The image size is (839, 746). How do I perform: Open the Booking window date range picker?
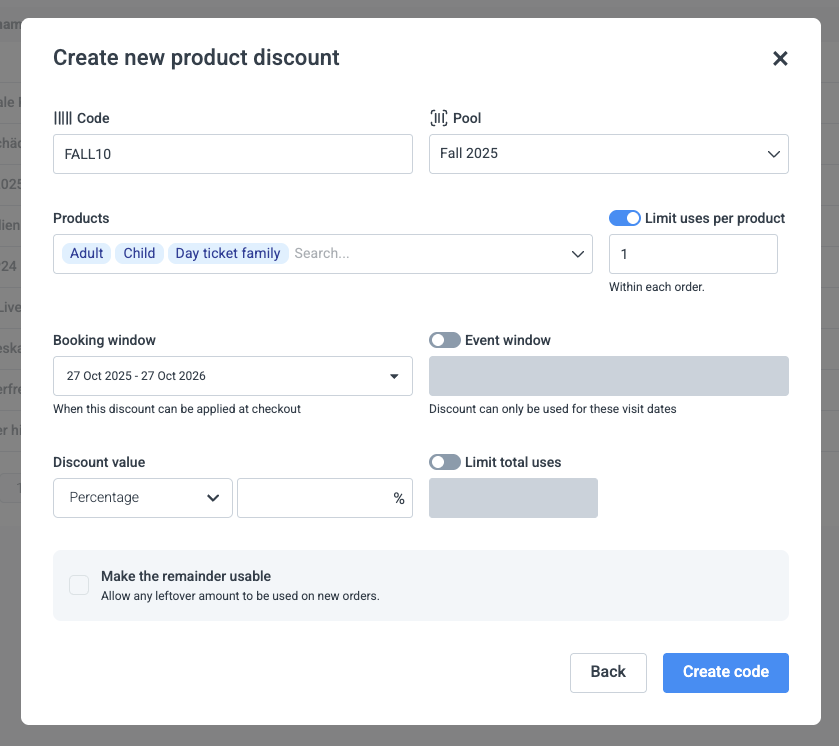(x=232, y=376)
